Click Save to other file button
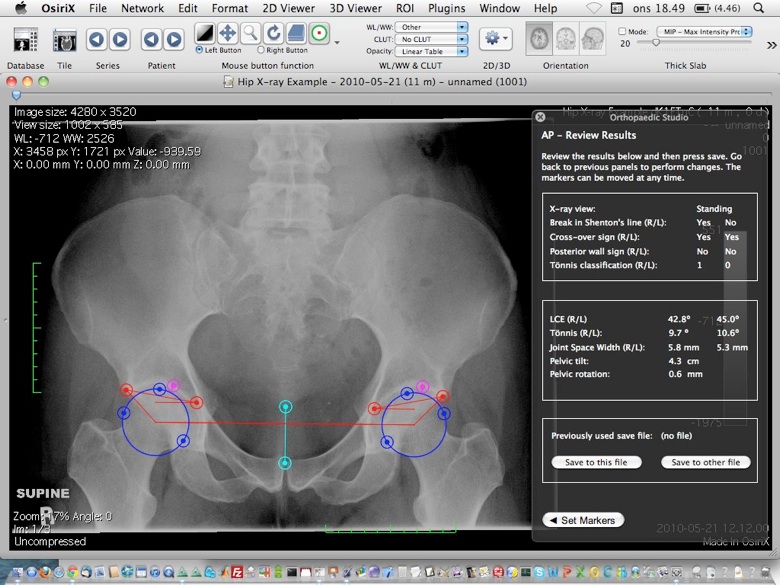 [x=705, y=462]
